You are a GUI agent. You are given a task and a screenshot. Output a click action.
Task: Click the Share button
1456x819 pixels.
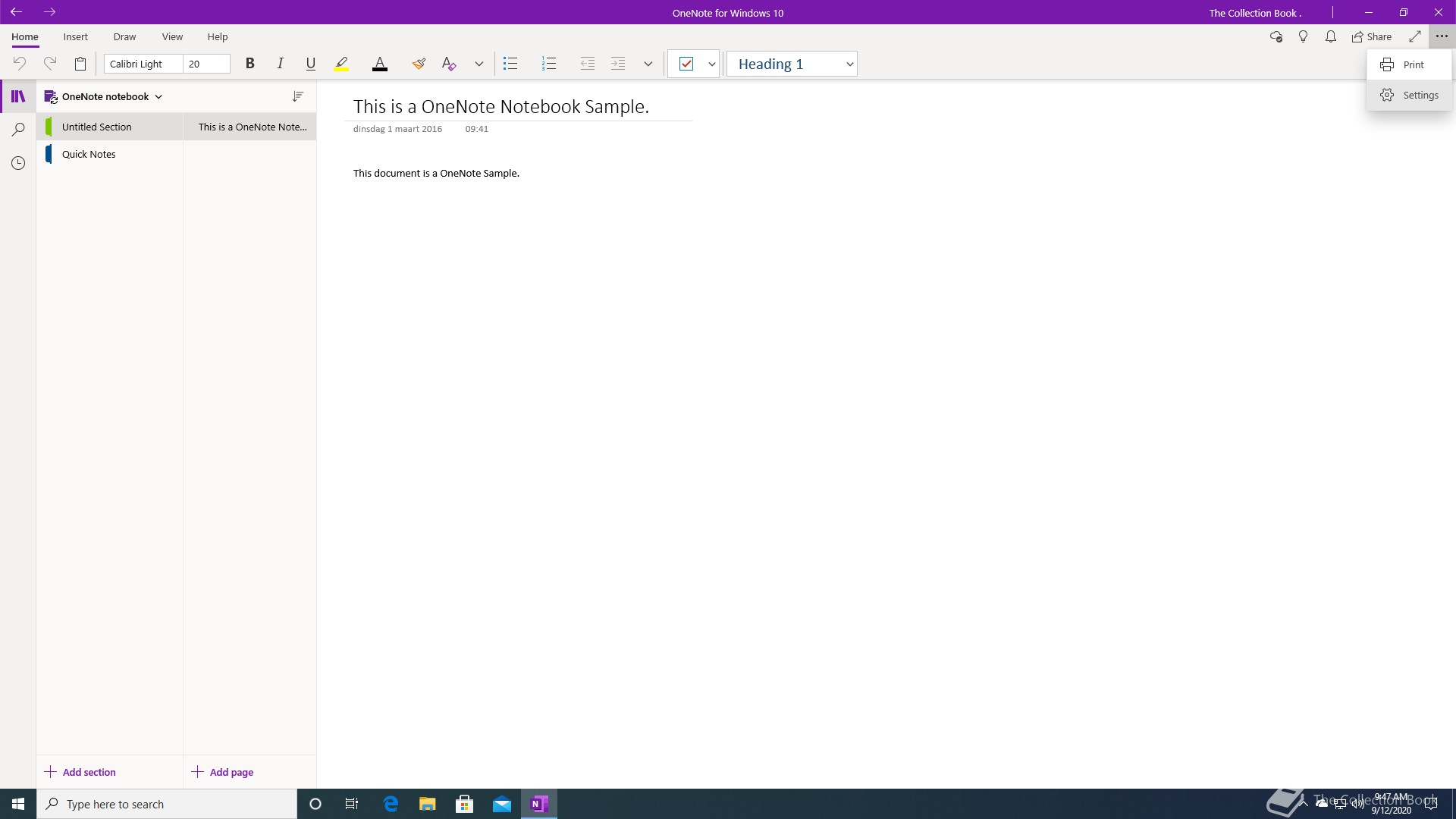click(x=1372, y=36)
